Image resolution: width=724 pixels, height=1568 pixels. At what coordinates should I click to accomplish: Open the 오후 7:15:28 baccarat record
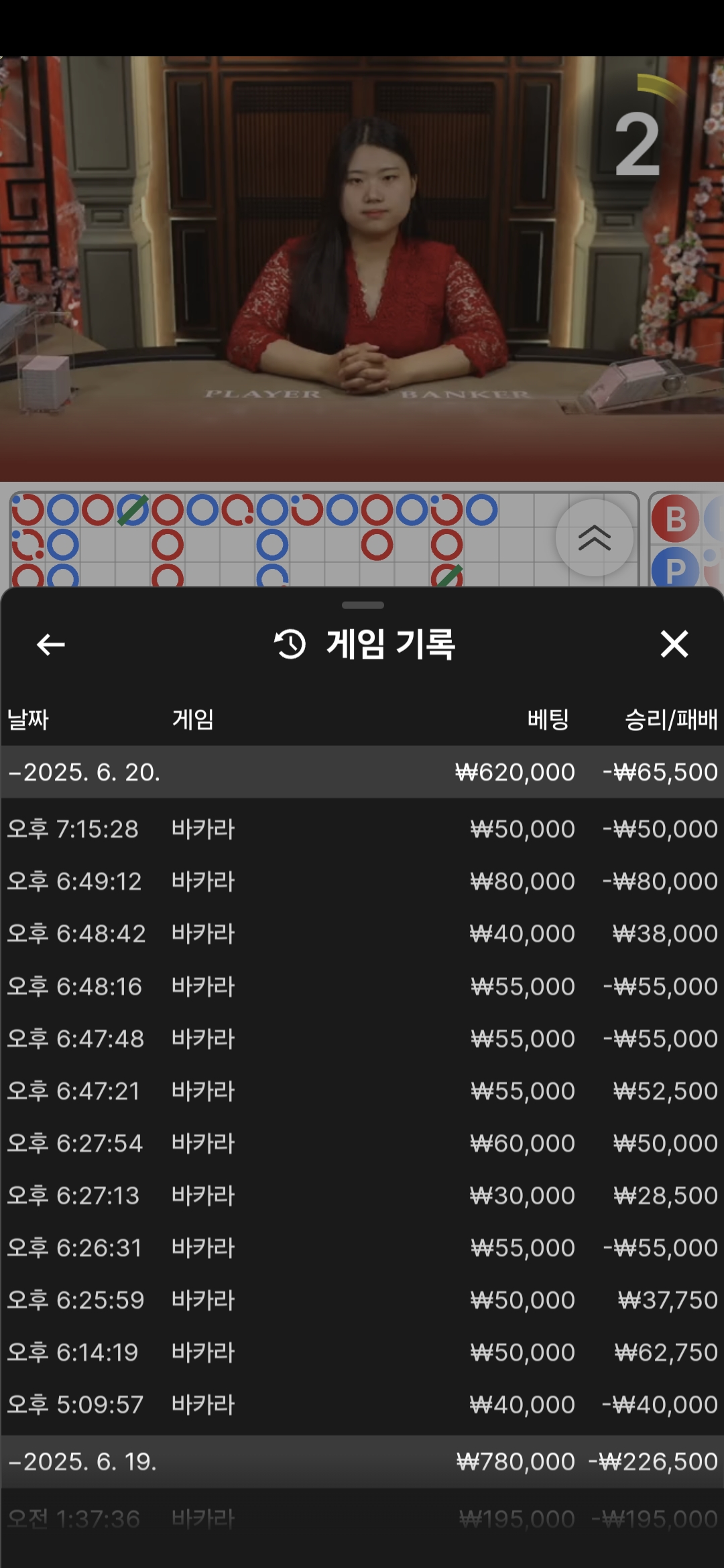click(x=362, y=829)
